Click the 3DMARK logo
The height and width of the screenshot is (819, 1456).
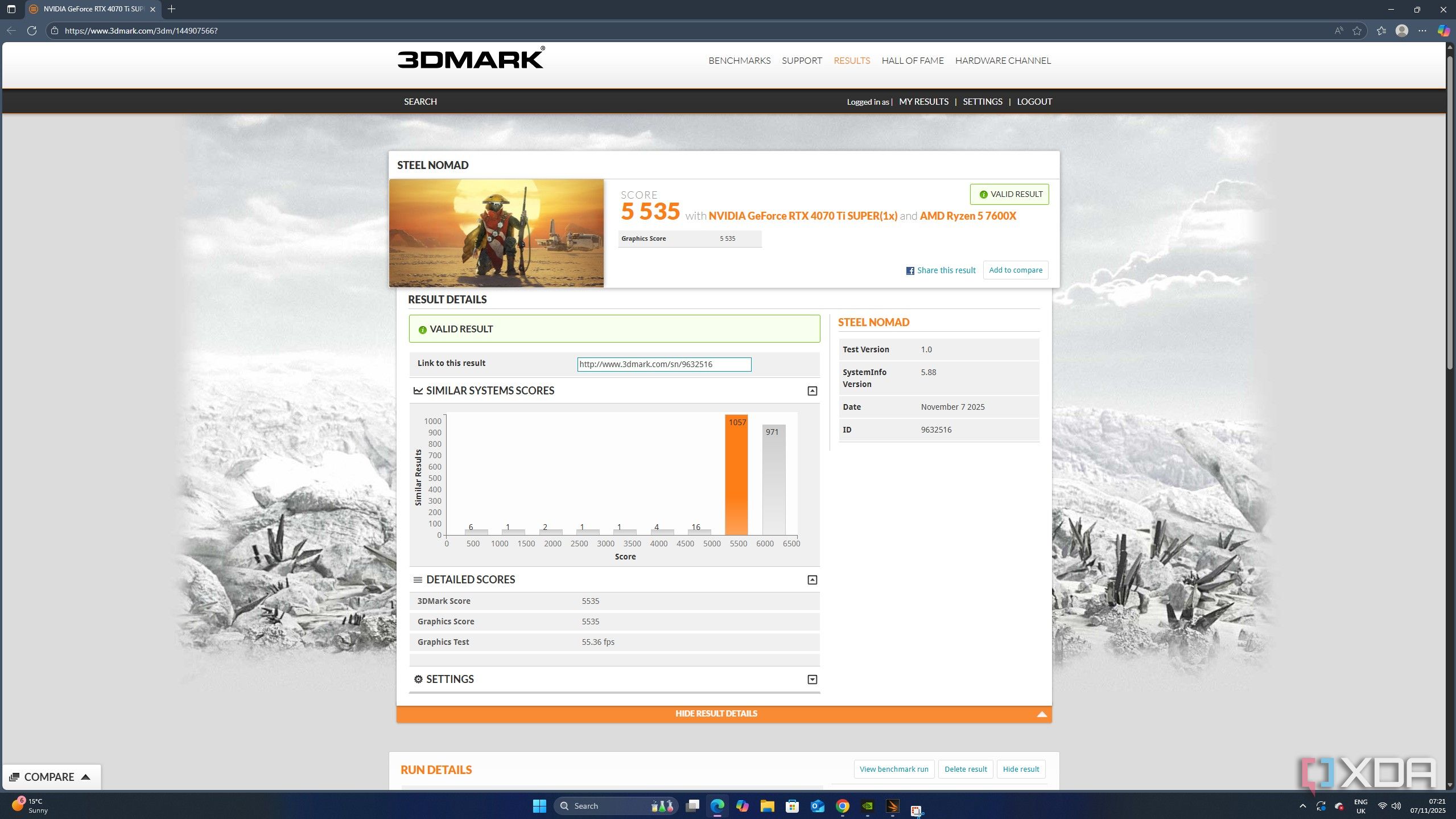click(x=471, y=57)
